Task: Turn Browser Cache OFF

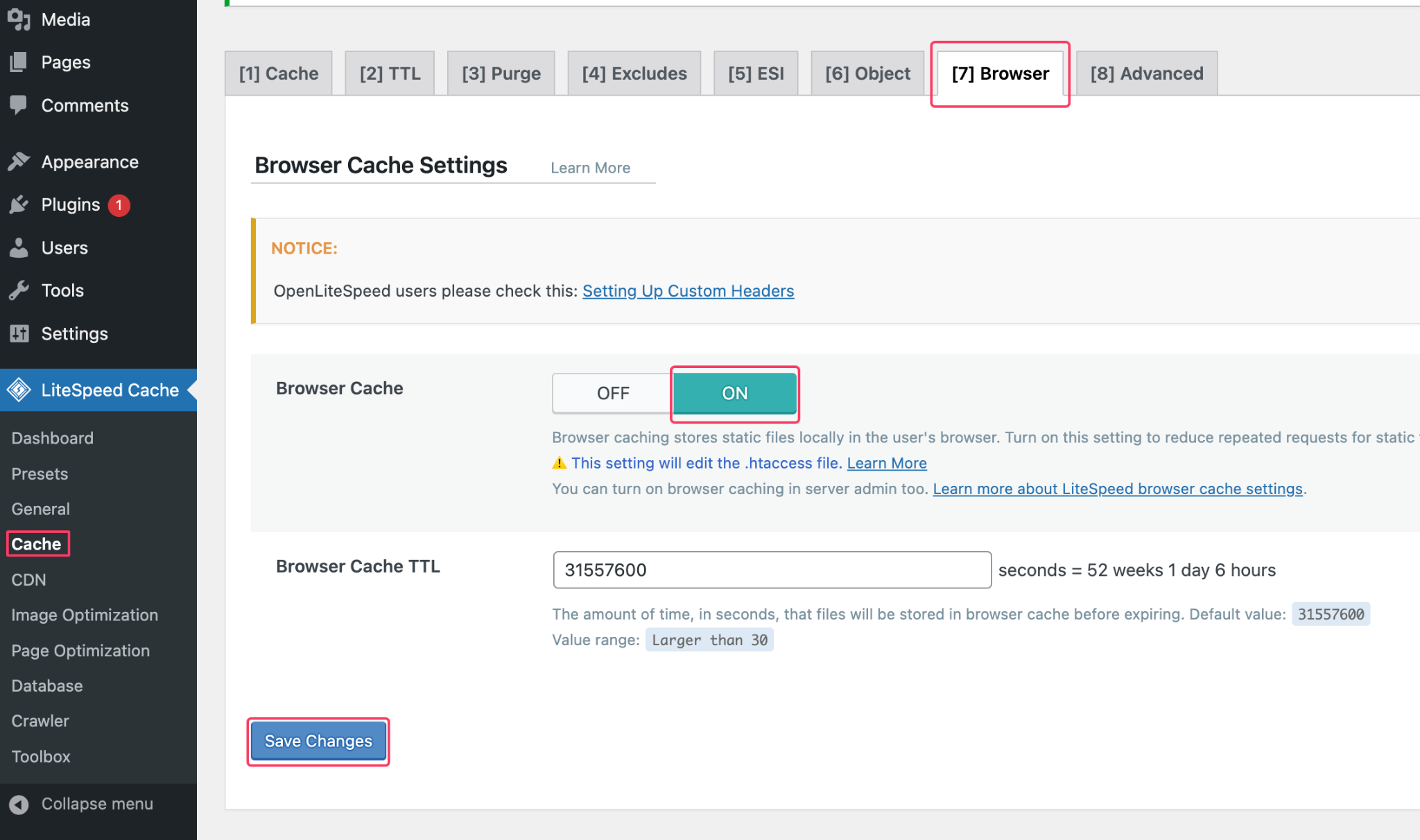Action: coord(612,393)
